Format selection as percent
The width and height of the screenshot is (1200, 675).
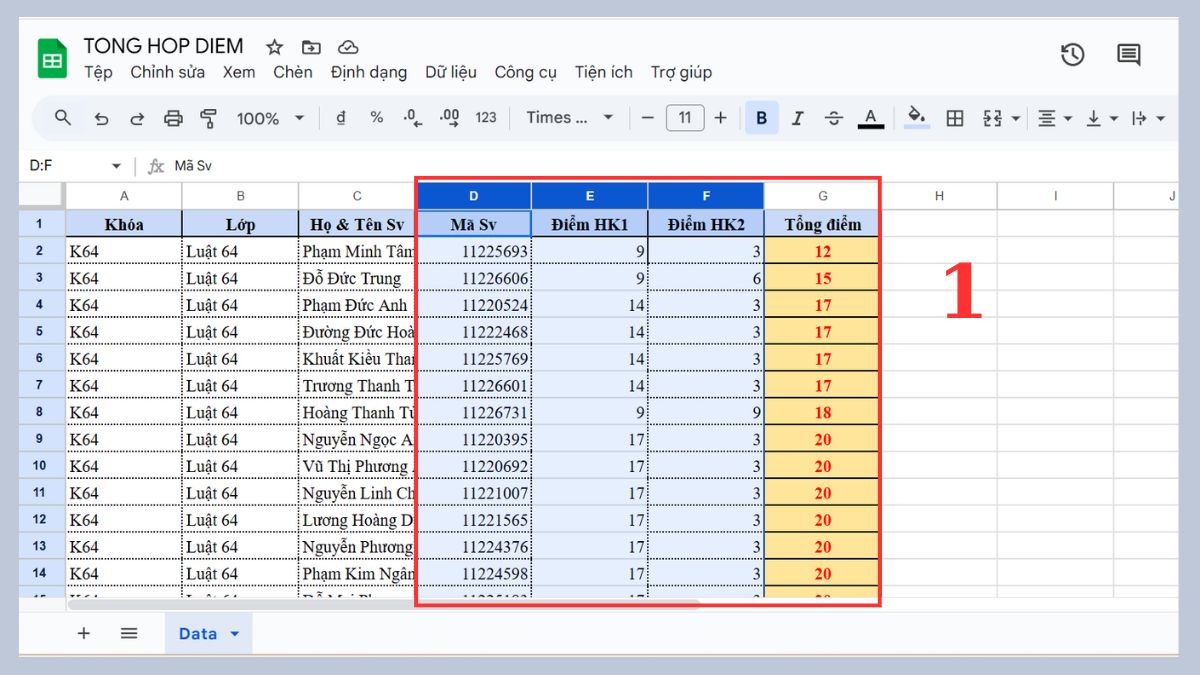click(x=376, y=118)
